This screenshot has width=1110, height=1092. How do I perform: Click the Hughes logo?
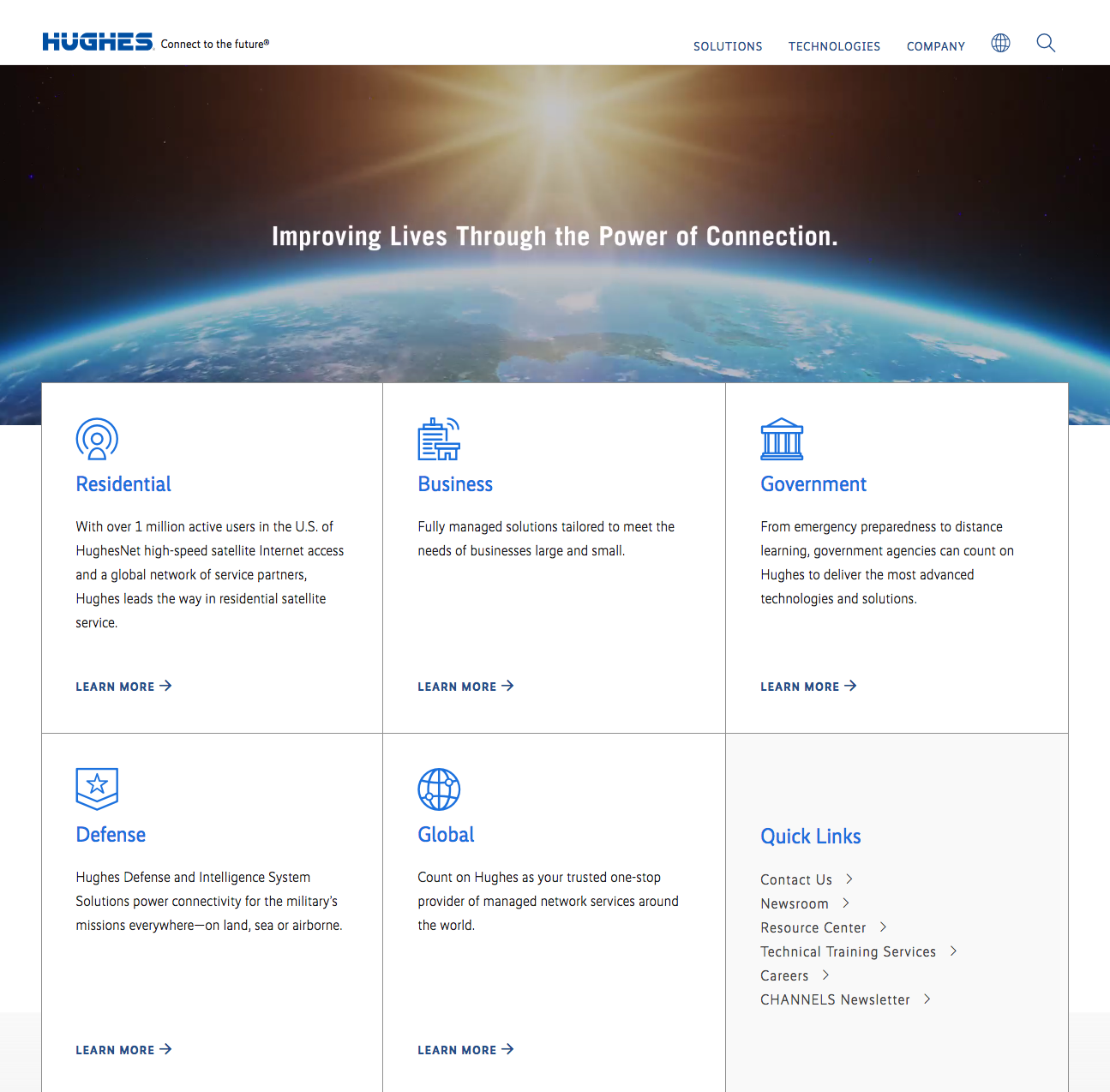click(x=98, y=42)
